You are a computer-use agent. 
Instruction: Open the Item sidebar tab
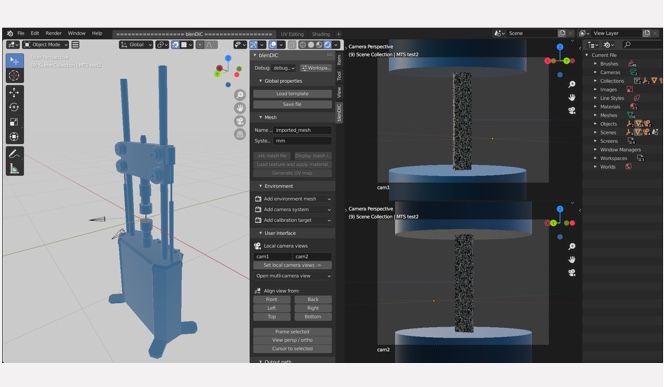click(339, 60)
